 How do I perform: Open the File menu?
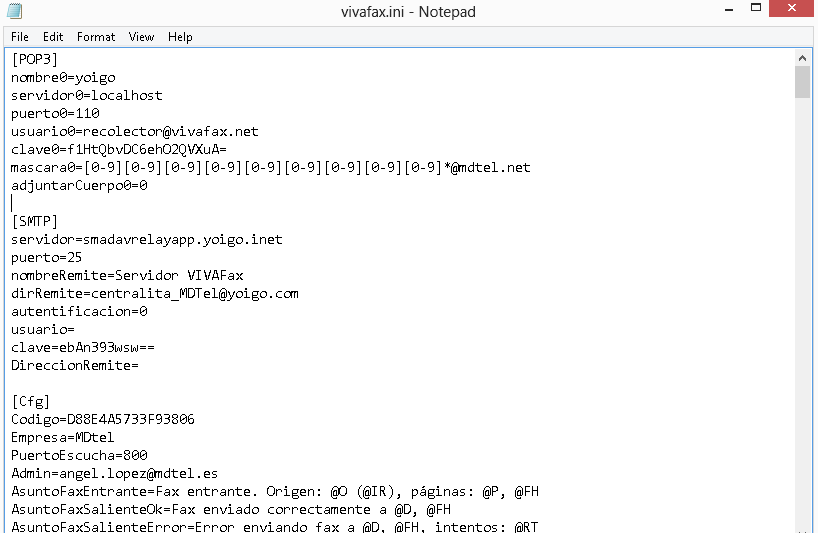click(20, 37)
